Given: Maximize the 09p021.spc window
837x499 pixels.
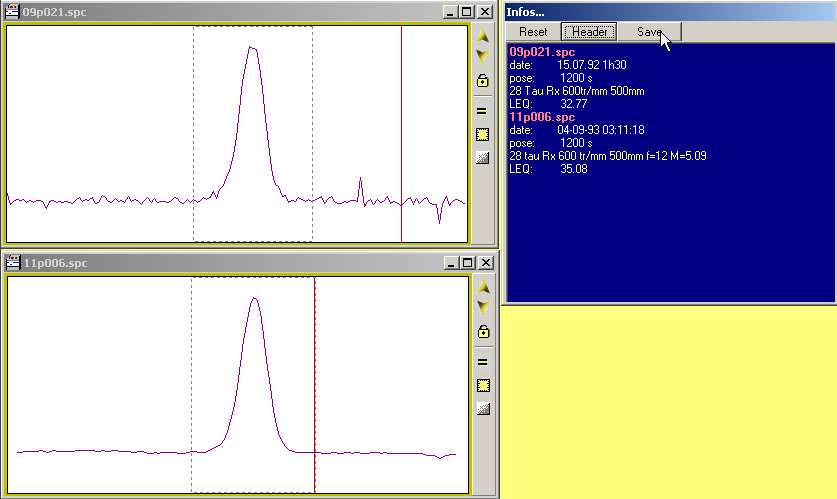Looking at the screenshot, I should [x=467, y=12].
